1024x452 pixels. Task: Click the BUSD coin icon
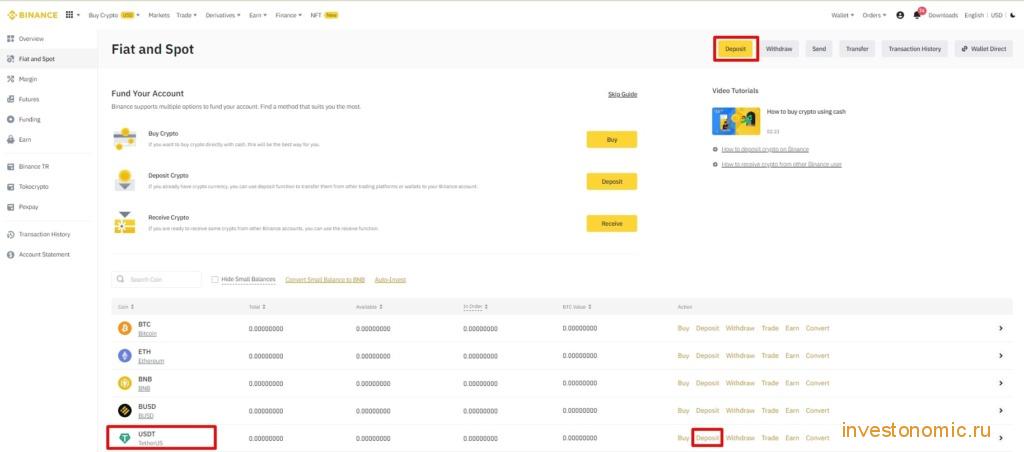124,410
